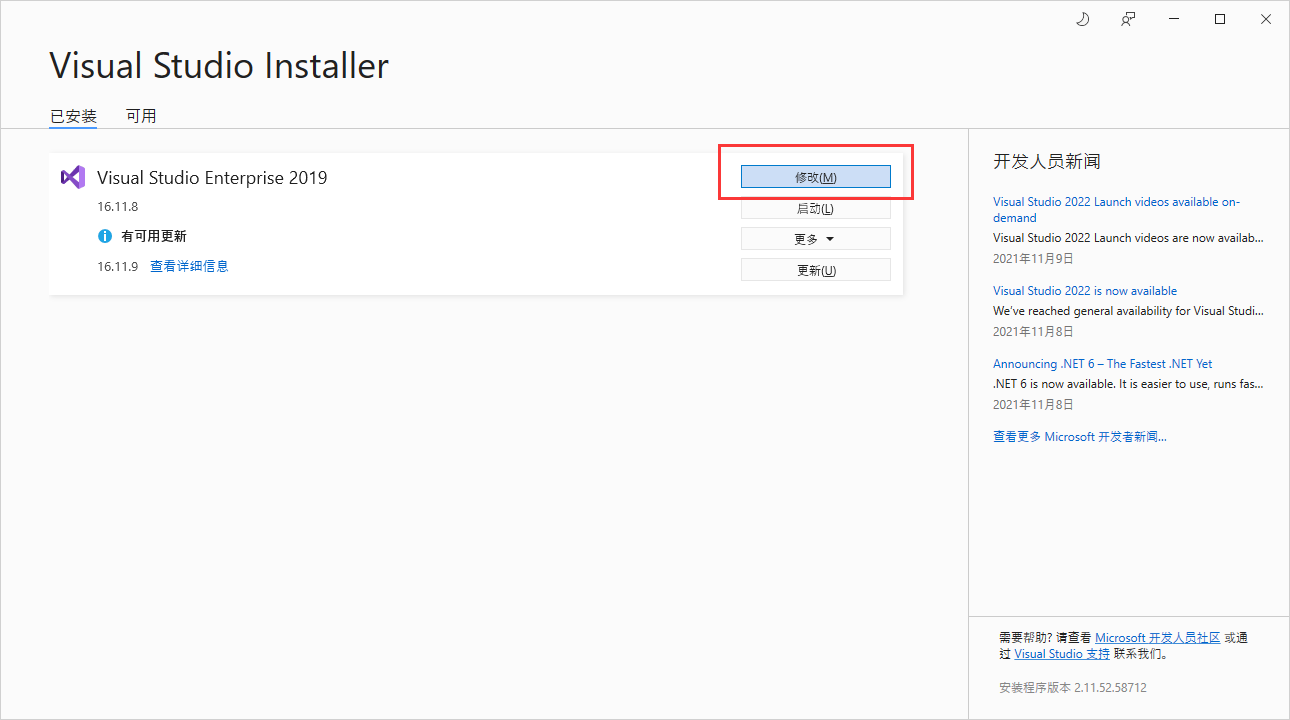Minimize the installer window
Image resolution: width=1290 pixels, height=720 pixels.
click(1174, 19)
